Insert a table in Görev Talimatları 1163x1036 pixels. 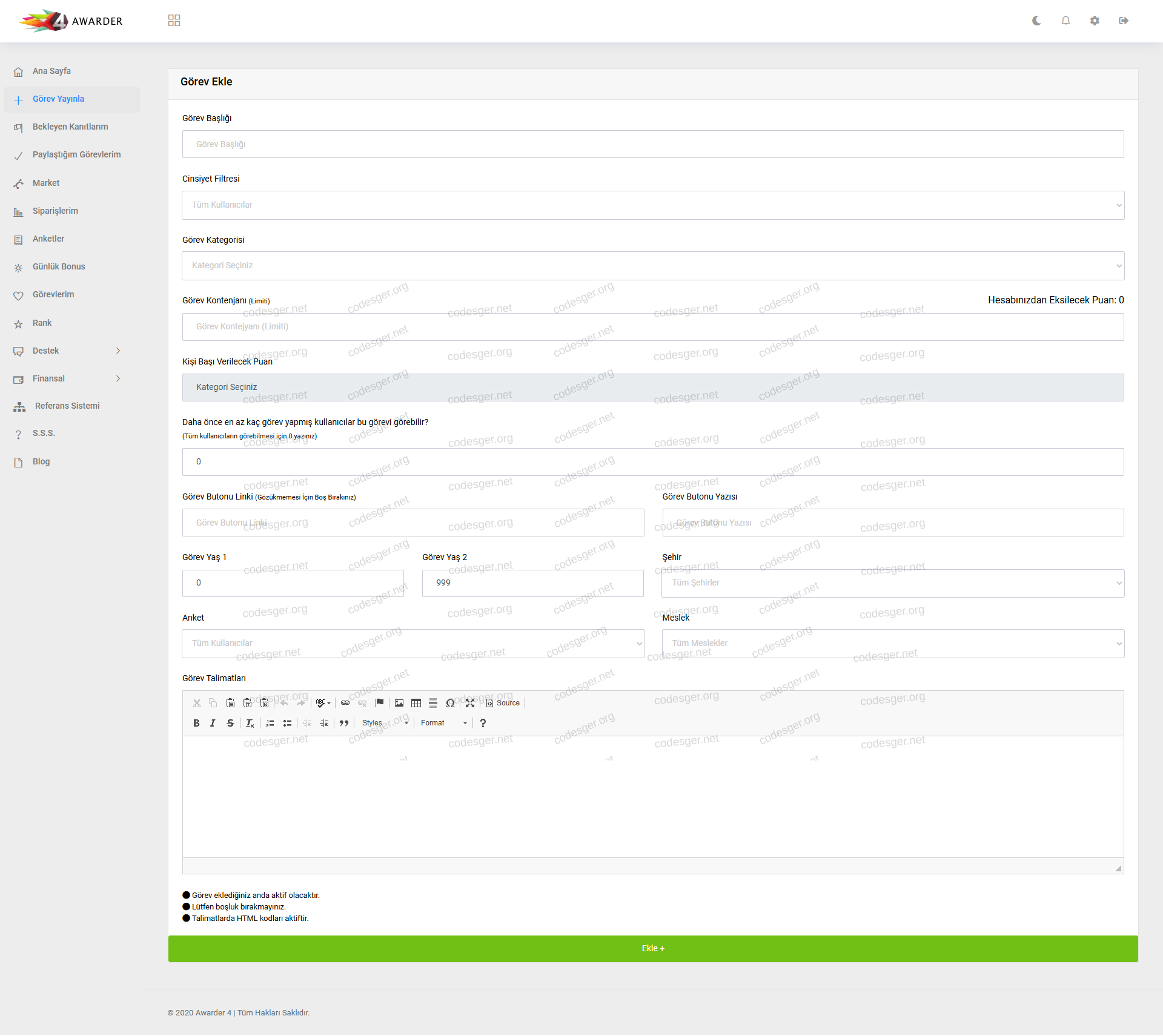[416, 703]
